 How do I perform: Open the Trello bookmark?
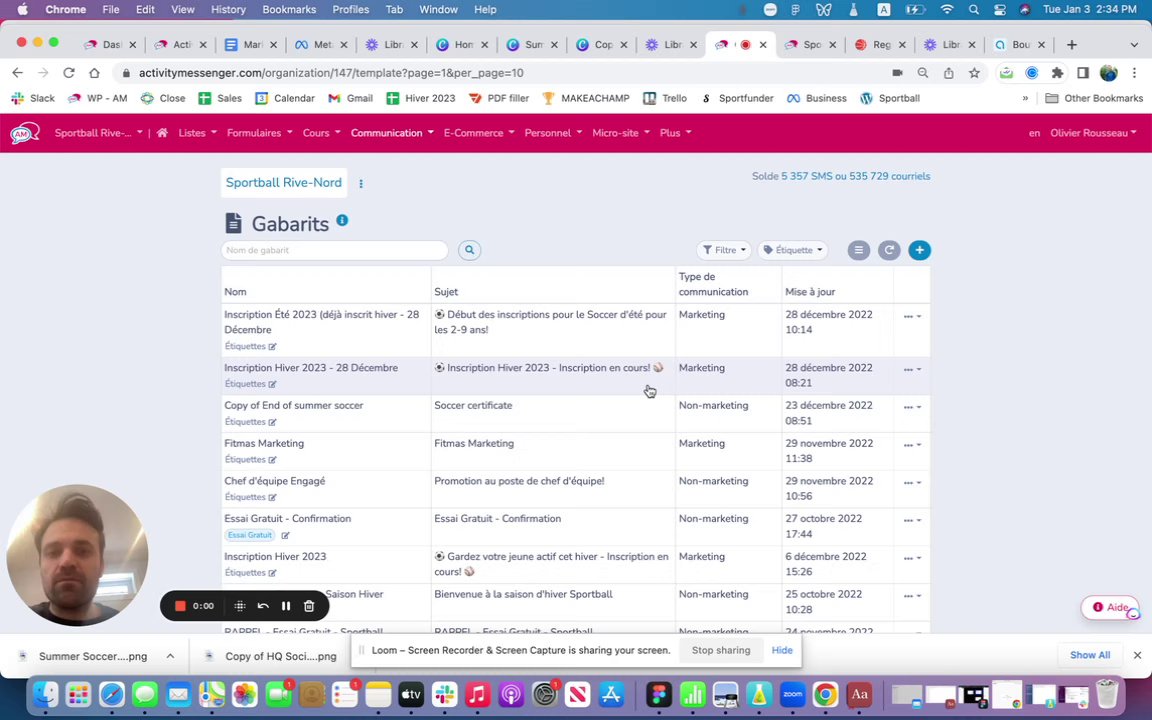[x=665, y=98]
